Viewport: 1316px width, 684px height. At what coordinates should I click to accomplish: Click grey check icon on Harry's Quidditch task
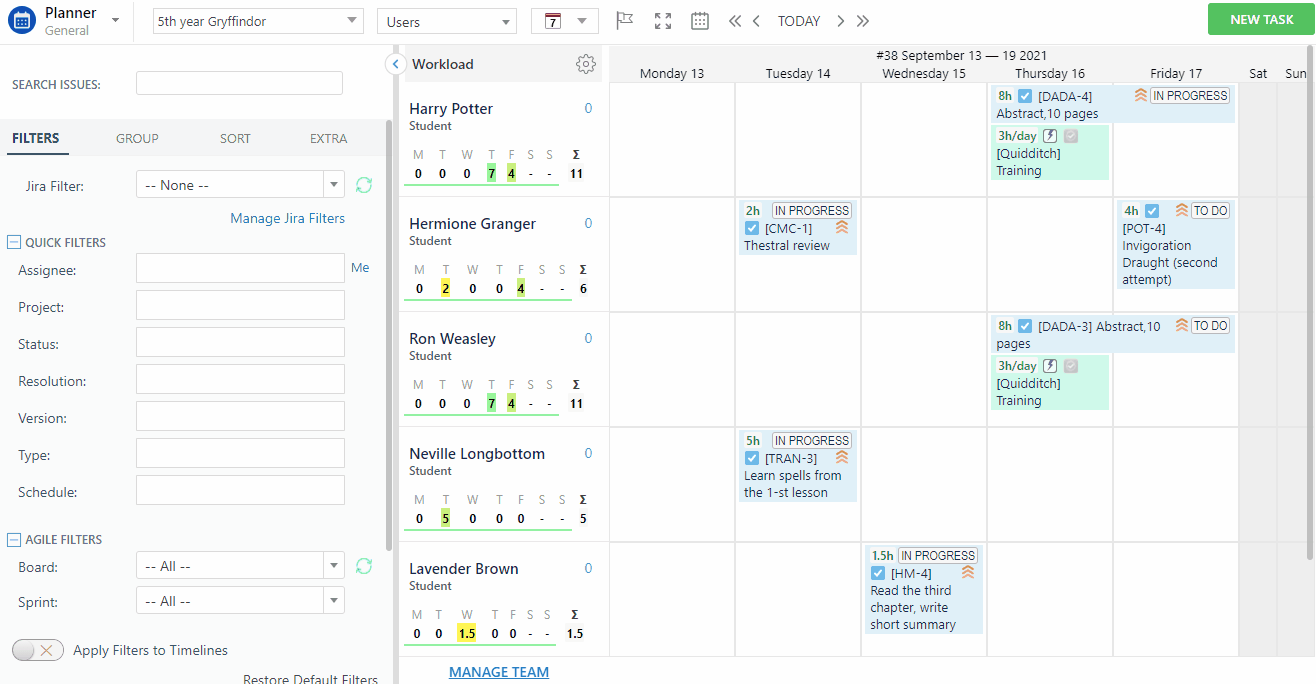pyautogui.click(x=1071, y=136)
